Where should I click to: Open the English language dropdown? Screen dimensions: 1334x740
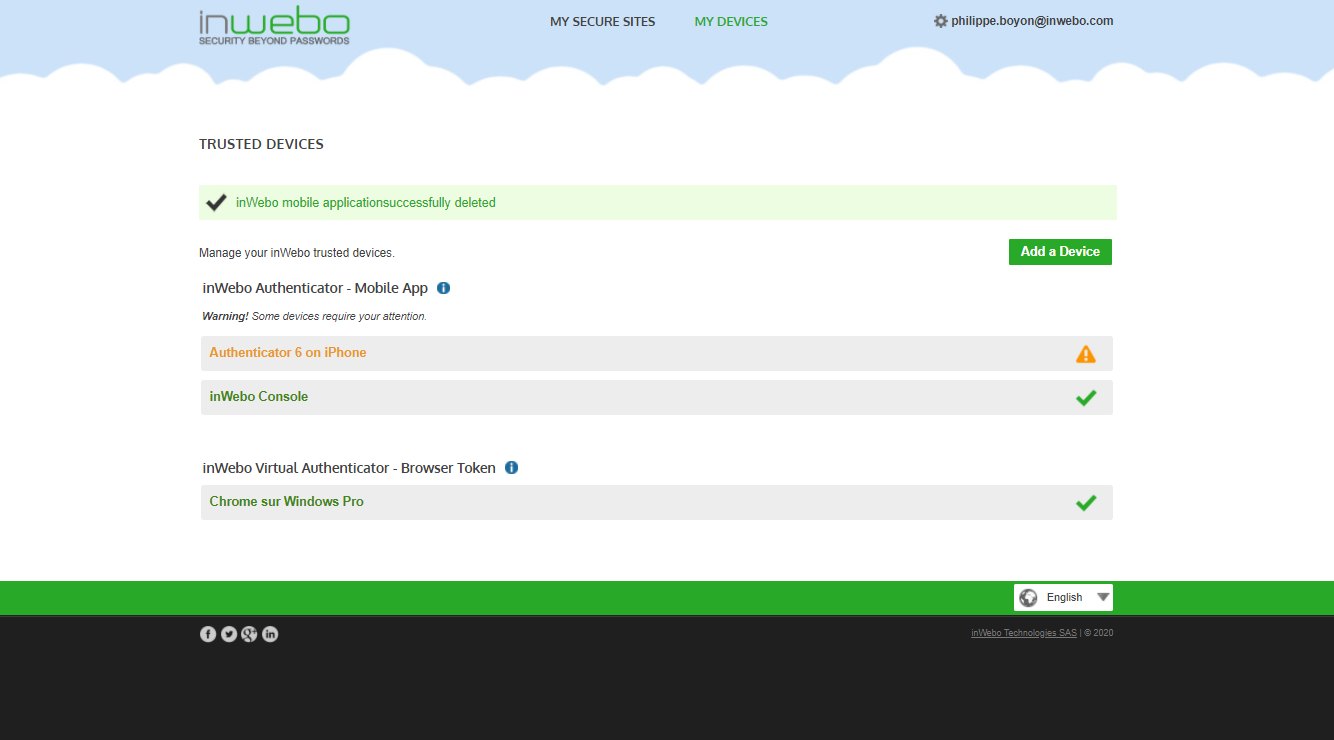pyautogui.click(x=1063, y=598)
